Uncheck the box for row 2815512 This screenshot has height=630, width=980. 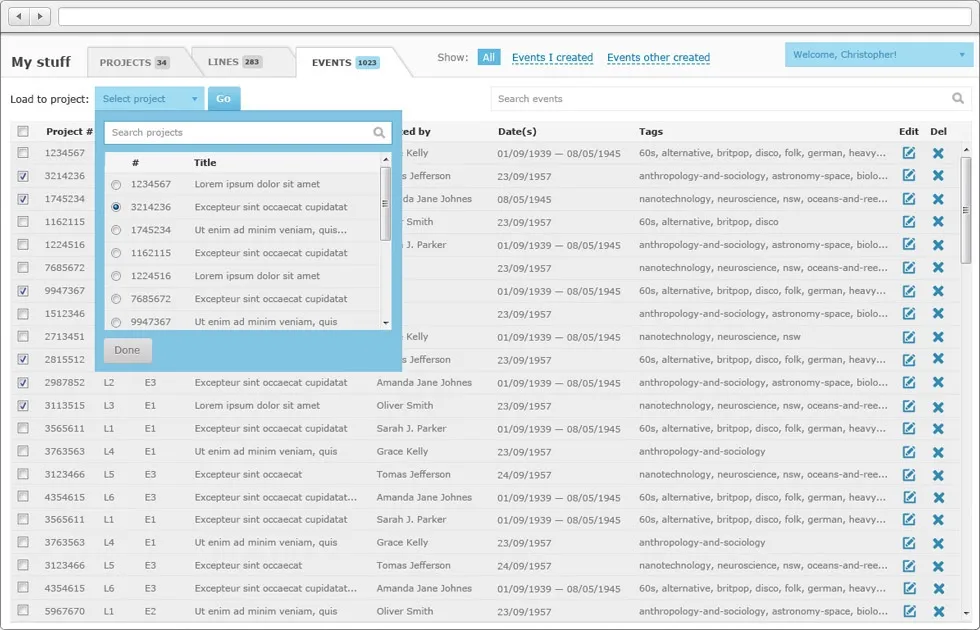[x=23, y=359]
